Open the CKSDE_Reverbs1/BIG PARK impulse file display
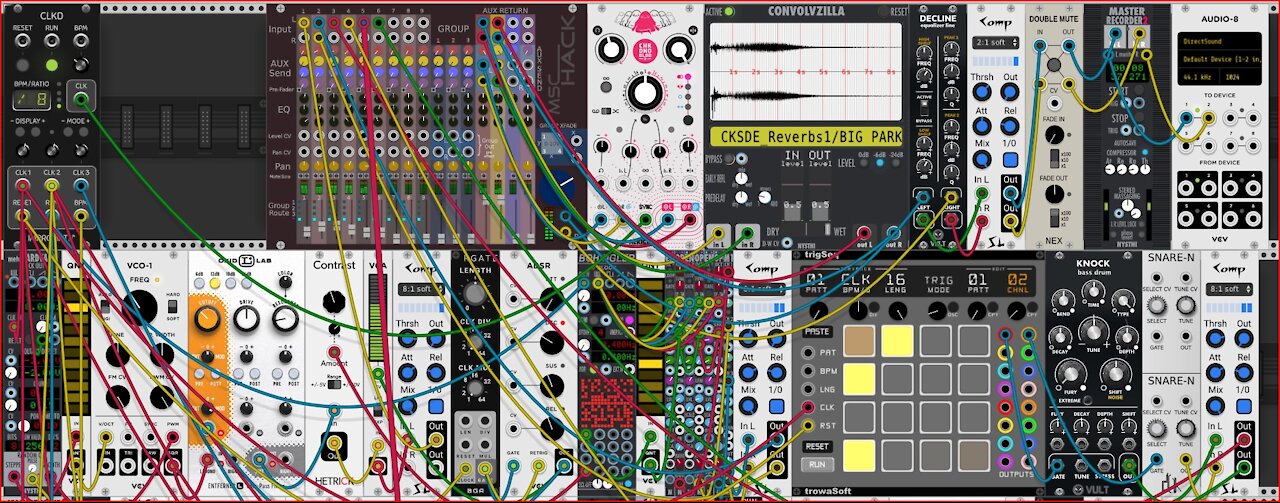This screenshot has width=1280, height=503. (806, 136)
